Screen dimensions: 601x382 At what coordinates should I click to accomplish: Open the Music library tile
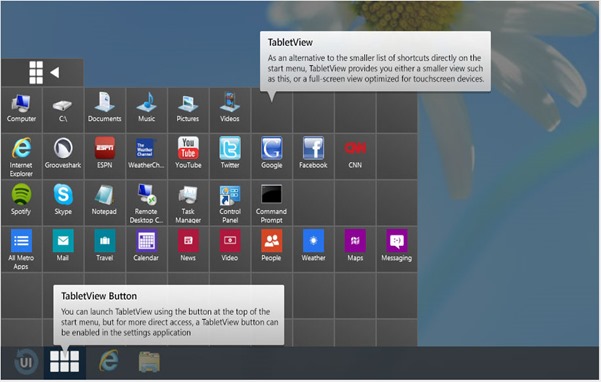(x=146, y=110)
